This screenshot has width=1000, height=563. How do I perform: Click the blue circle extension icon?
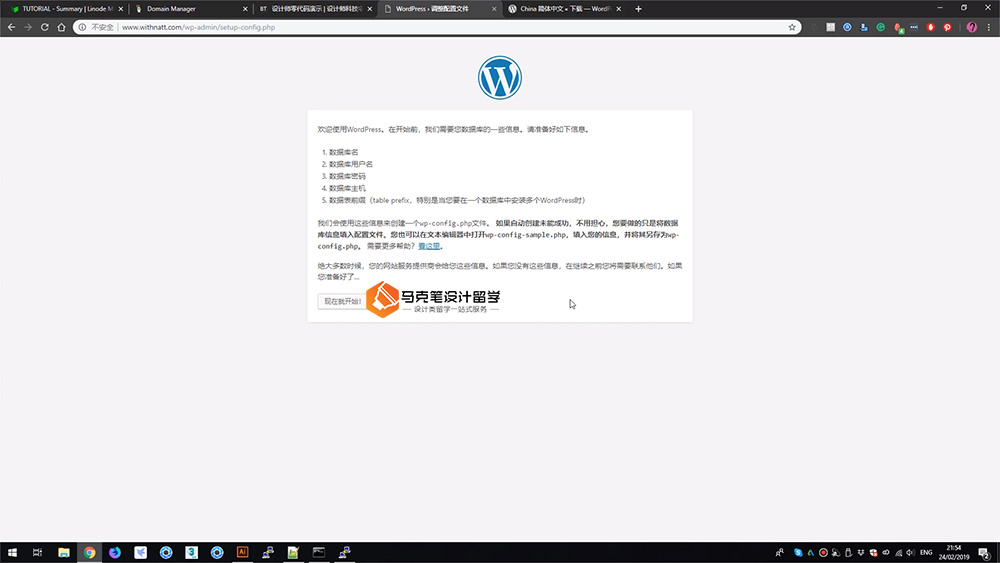pyautogui.click(x=847, y=27)
